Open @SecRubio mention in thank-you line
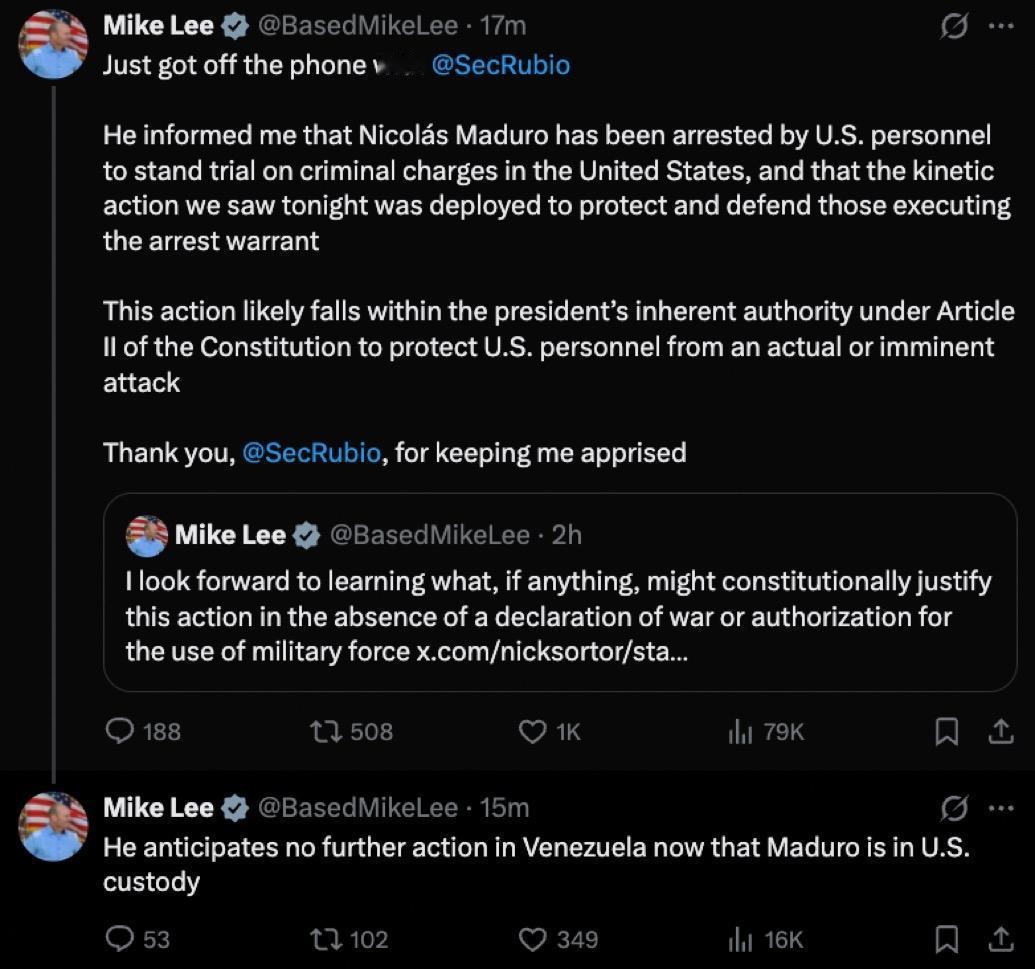The width and height of the screenshot is (1035, 969). click(x=311, y=453)
